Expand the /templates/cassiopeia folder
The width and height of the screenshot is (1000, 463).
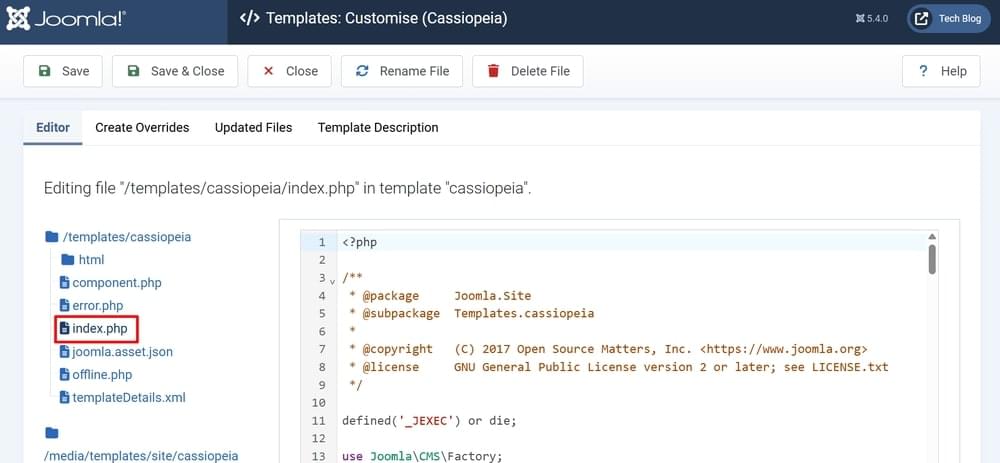coord(118,237)
